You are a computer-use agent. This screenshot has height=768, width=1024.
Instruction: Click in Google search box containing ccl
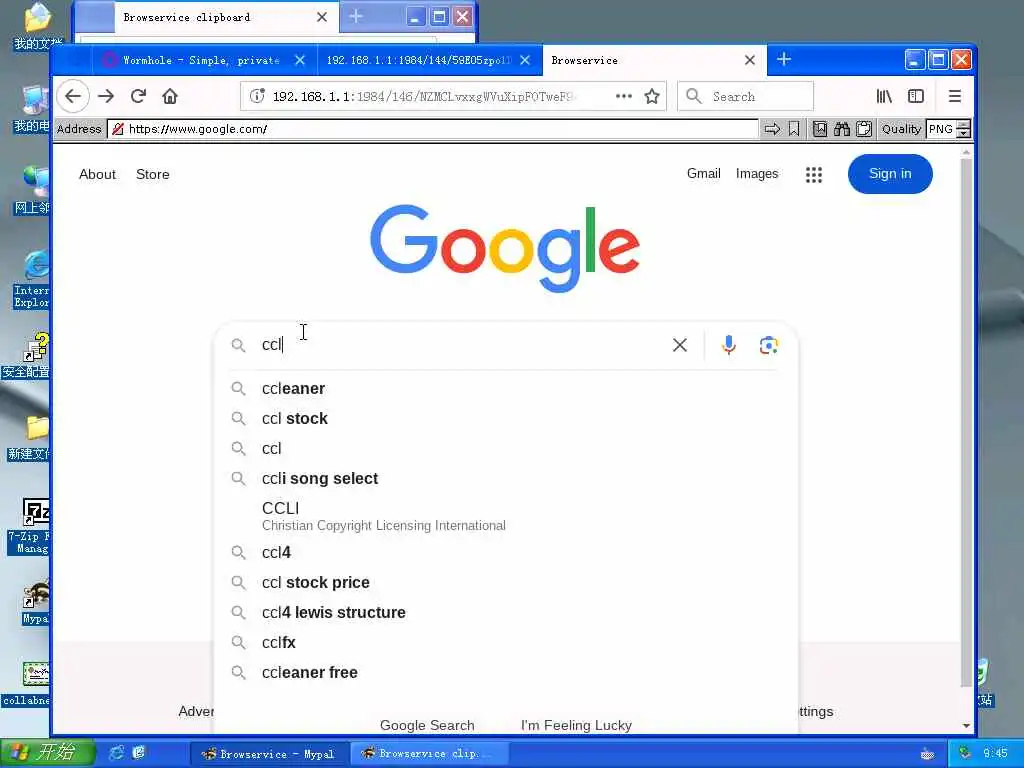coord(457,345)
